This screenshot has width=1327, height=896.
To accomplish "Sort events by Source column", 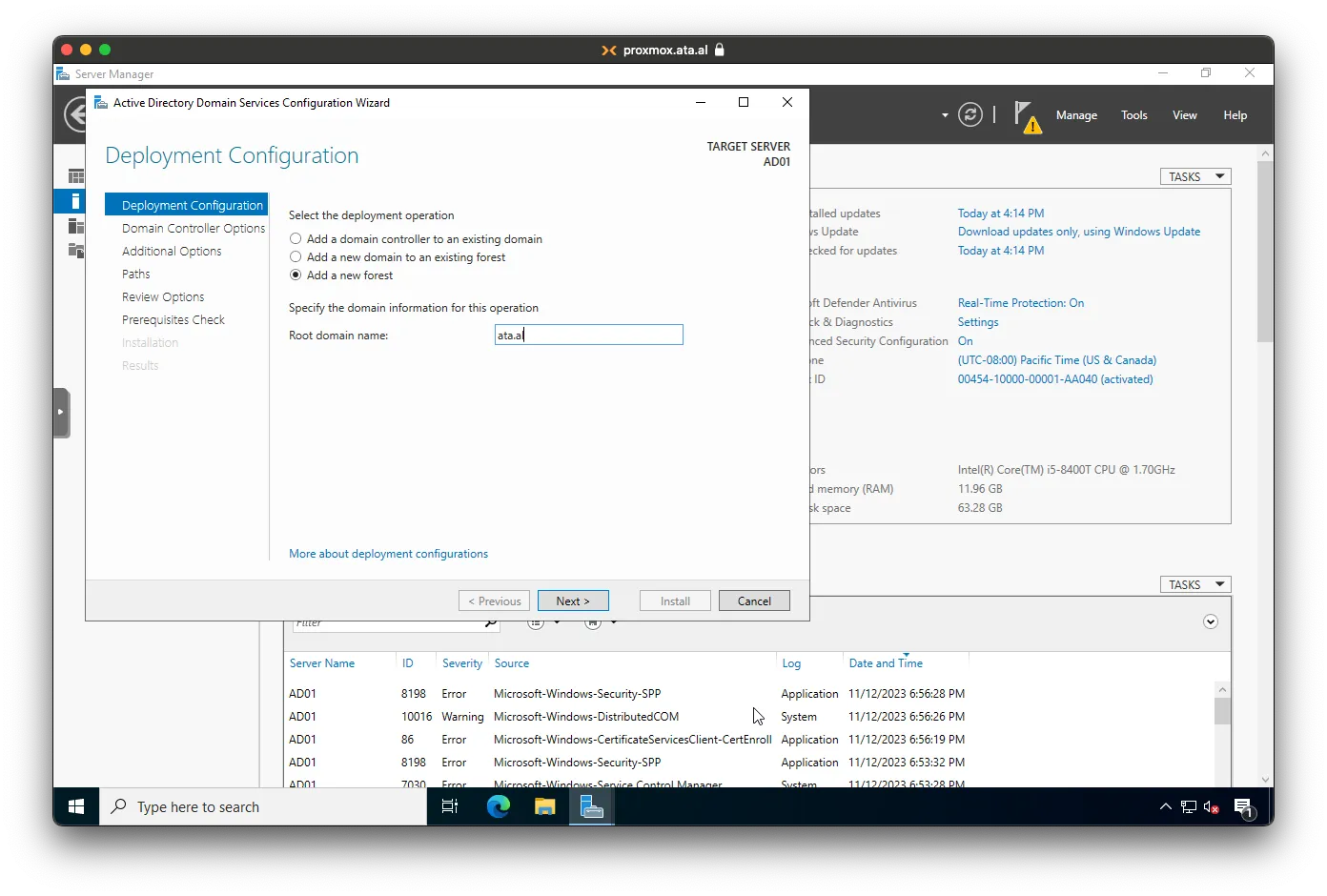I will 512,663.
